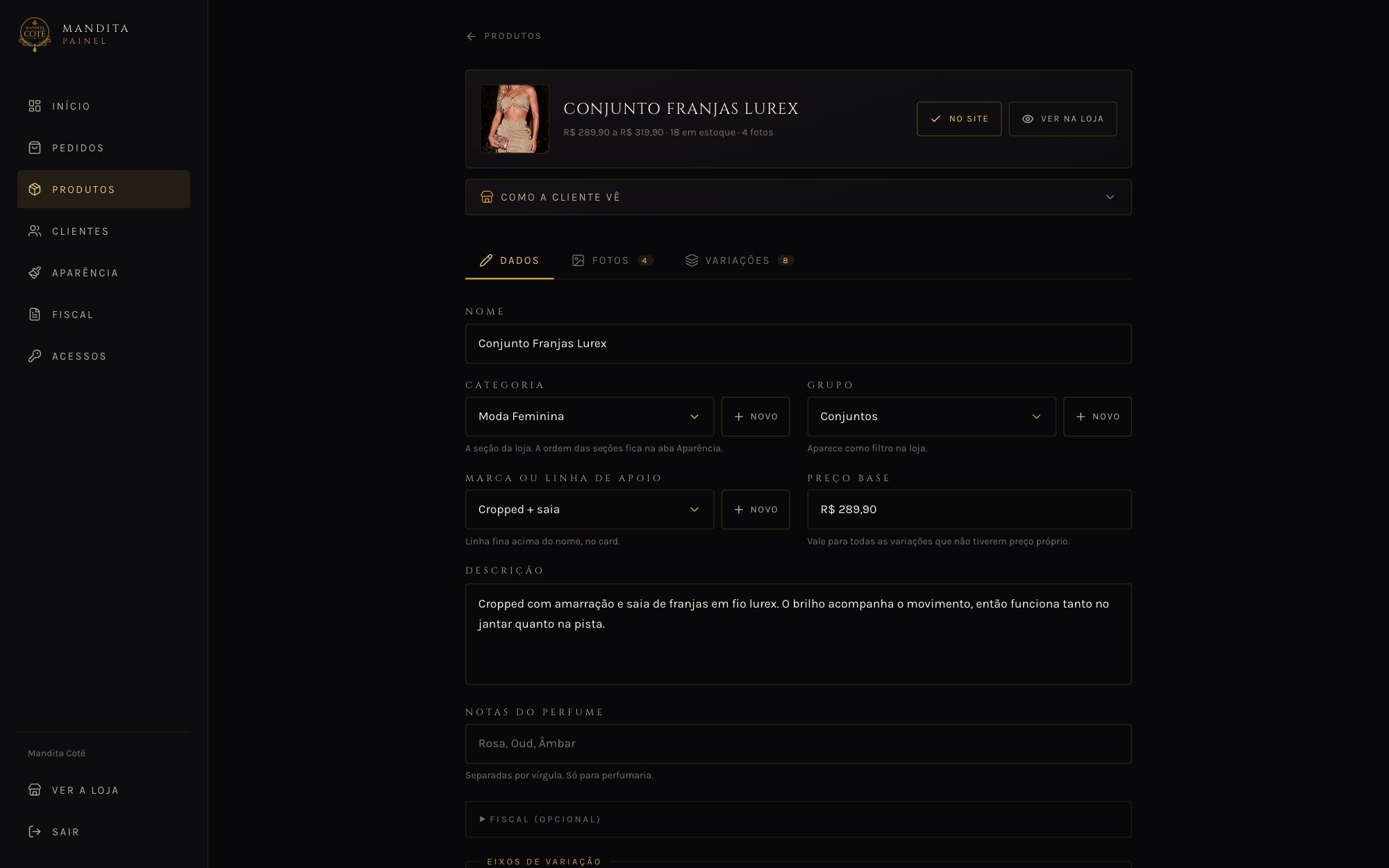Open Início dashboard icon in sidebar

(x=35, y=106)
